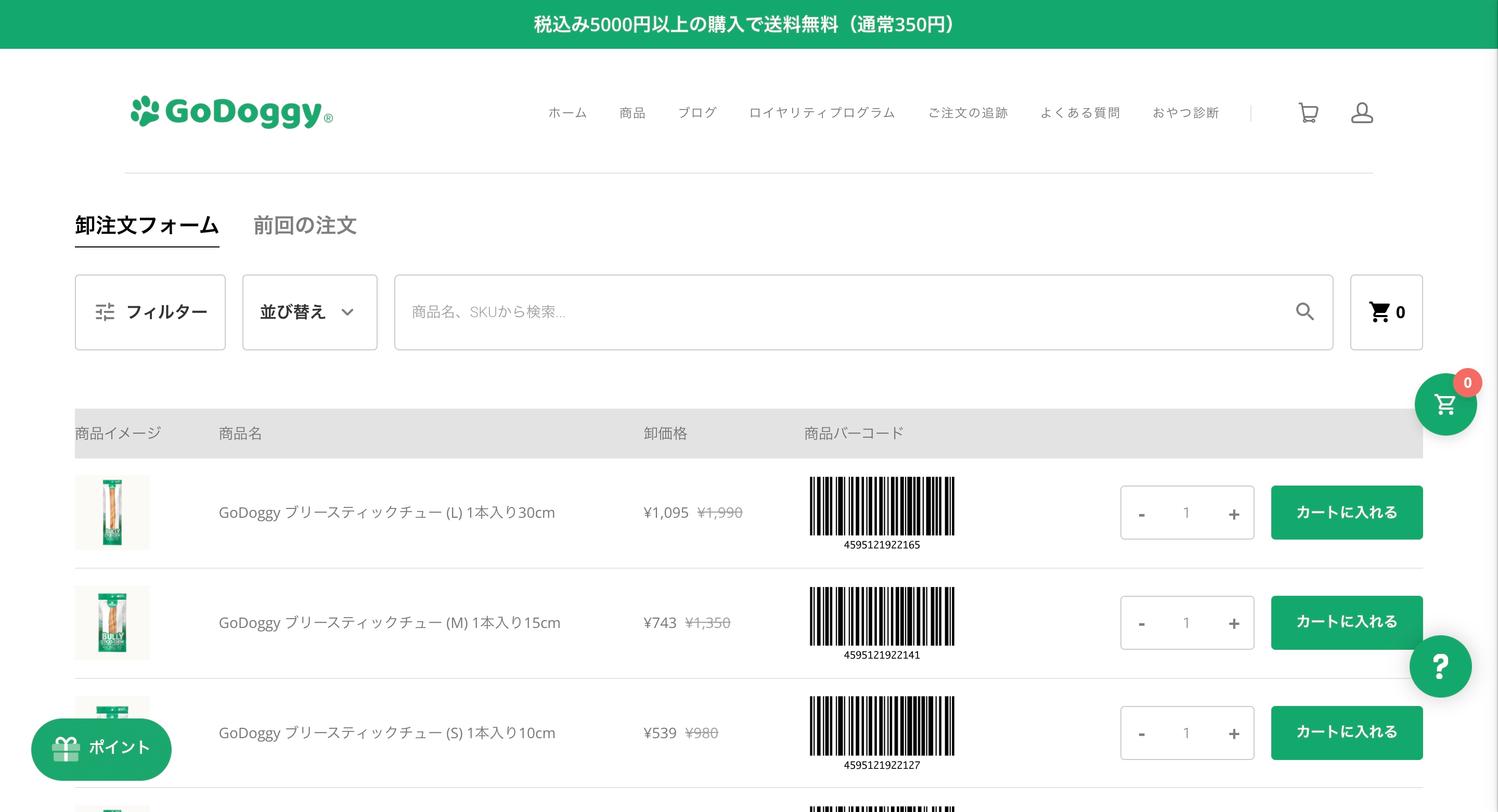Click the search magnifier icon
The height and width of the screenshot is (812, 1498).
pyautogui.click(x=1305, y=311)
